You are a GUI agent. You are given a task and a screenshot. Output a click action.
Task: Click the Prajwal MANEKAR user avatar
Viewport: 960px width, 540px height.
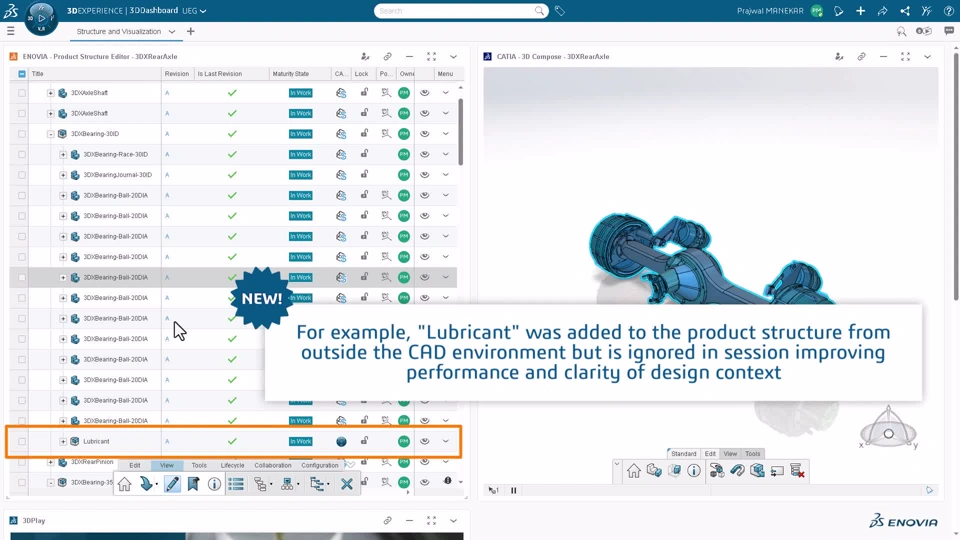click(816, 11)
